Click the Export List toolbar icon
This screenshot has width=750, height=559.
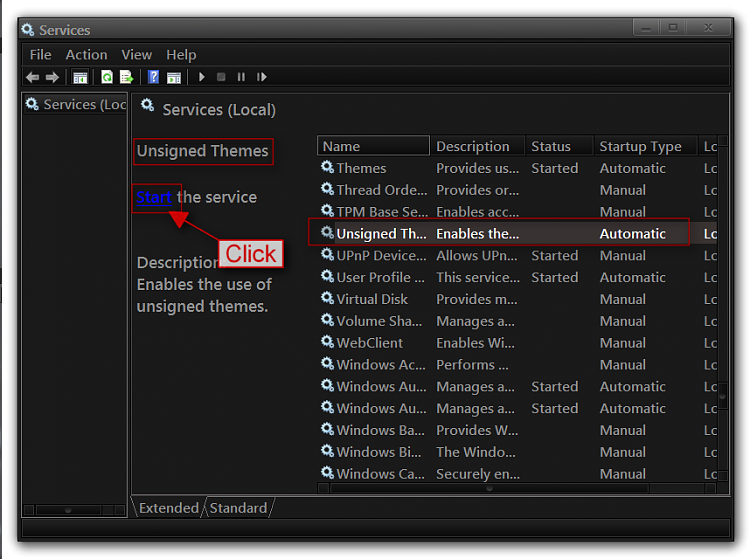(x=126, y=77)
